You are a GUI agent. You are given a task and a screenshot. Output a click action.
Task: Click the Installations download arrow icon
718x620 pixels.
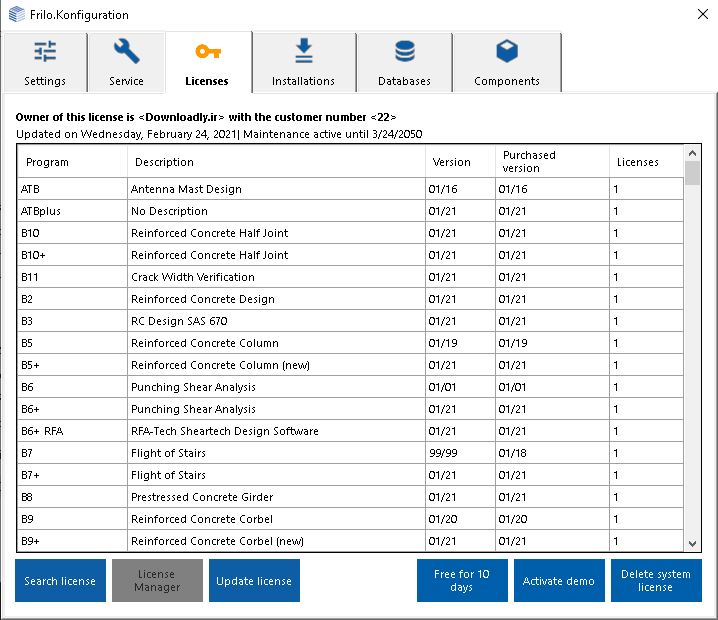pyautogui.click(x=304, y=52)
